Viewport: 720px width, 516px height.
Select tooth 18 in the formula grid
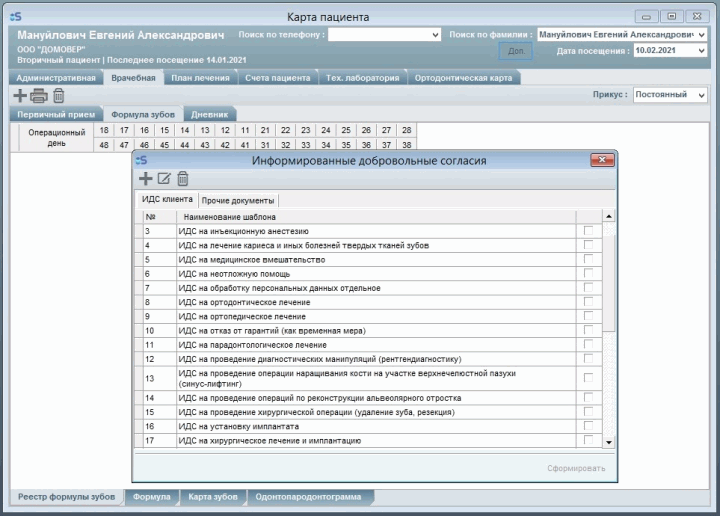click(x=104, y=130)
